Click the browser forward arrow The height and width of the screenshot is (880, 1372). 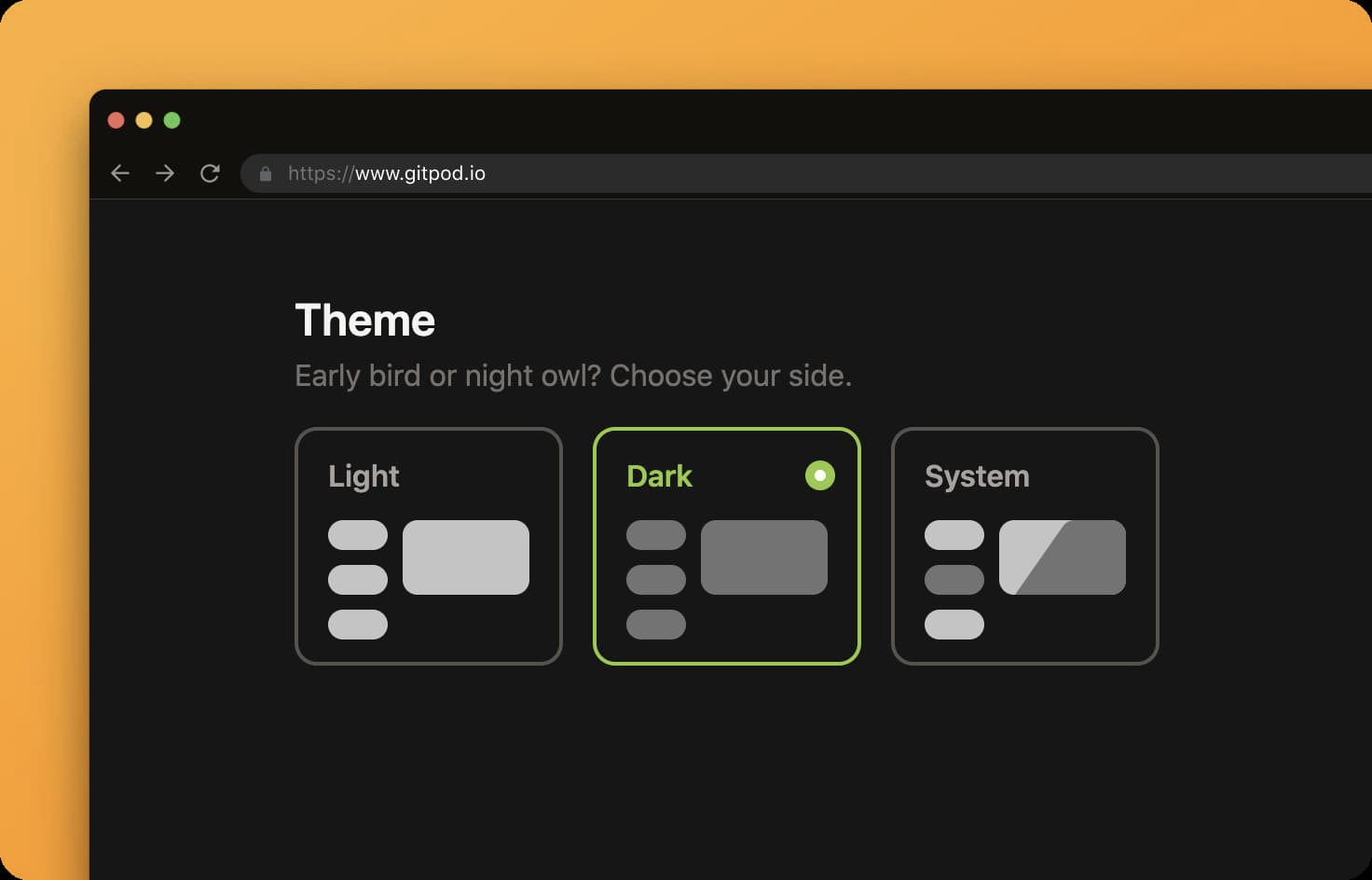(x=165, y=173)
